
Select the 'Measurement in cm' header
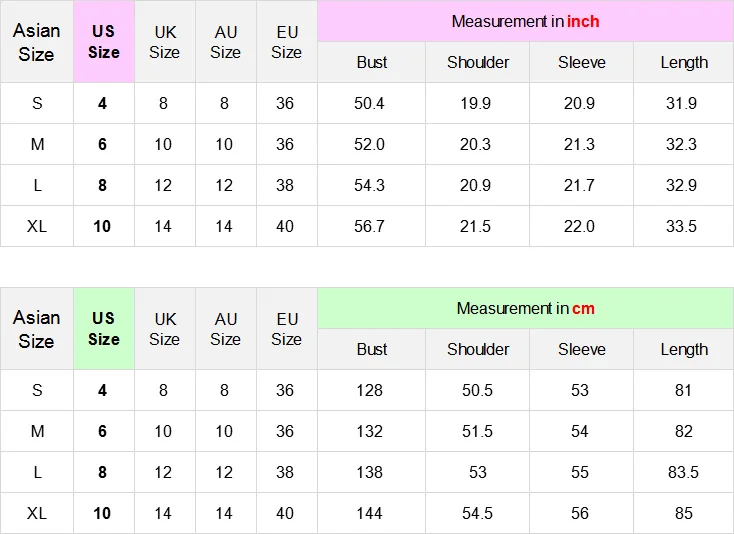tap(525, 308)
